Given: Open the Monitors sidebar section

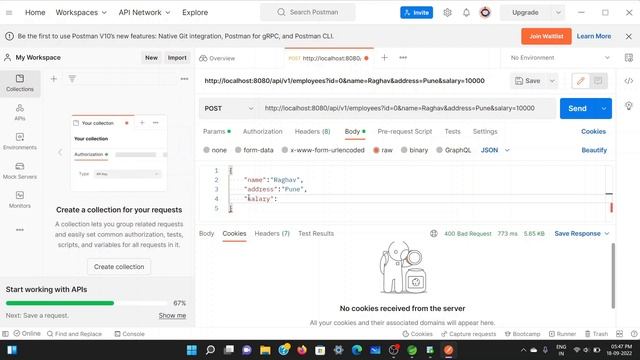Looking at the screenshot, I should tap(20, 200).
